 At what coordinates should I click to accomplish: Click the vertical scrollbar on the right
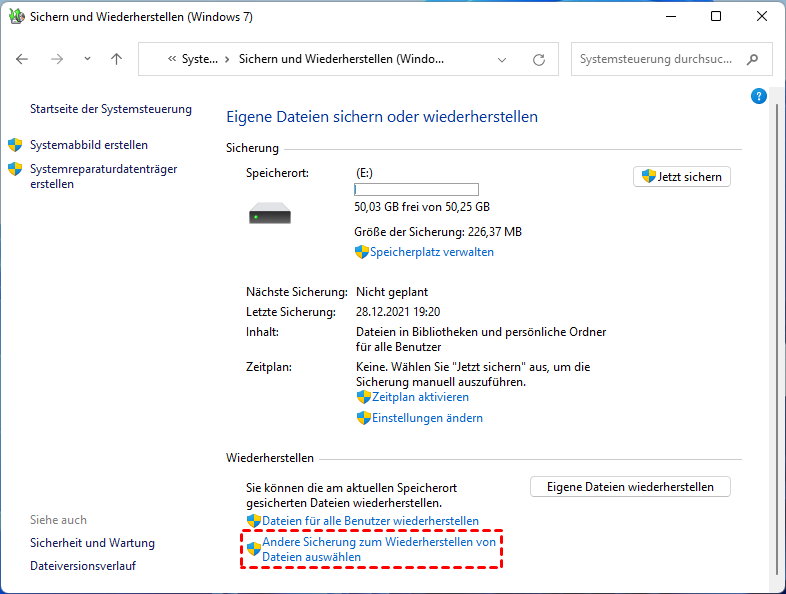tap(777, 338)
